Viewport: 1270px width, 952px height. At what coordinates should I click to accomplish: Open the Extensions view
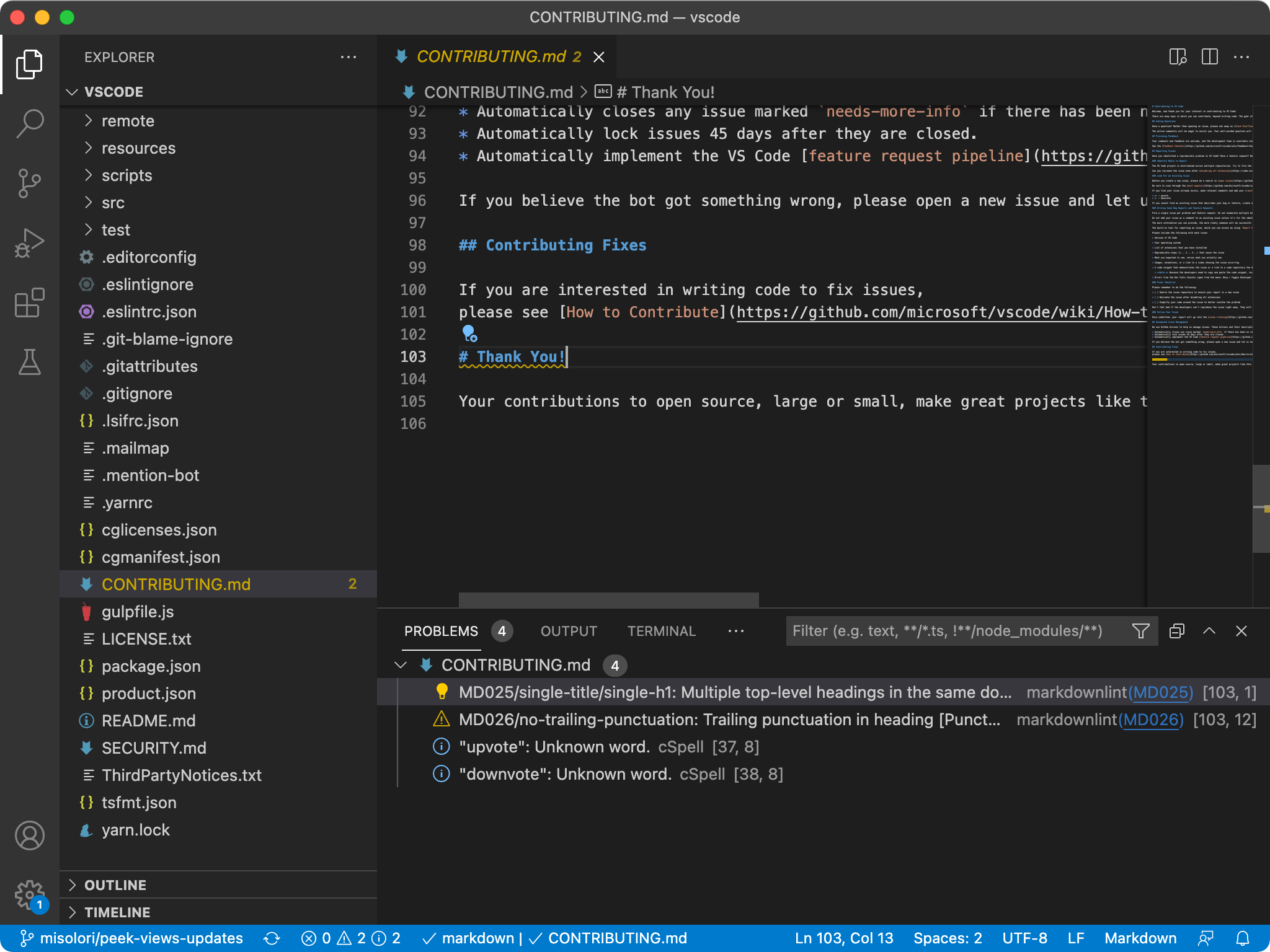(x=29, y=303)
